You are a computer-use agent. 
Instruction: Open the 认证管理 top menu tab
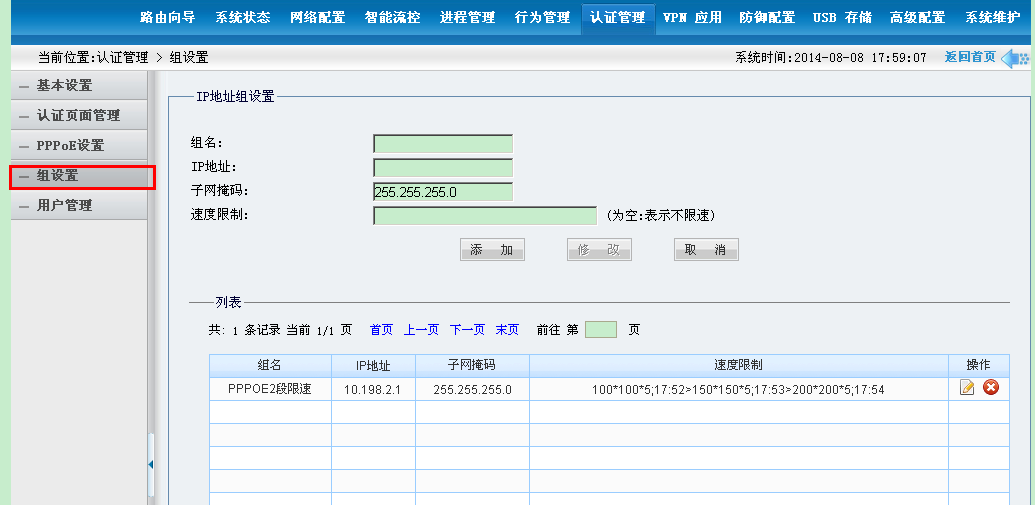point(617,17)
